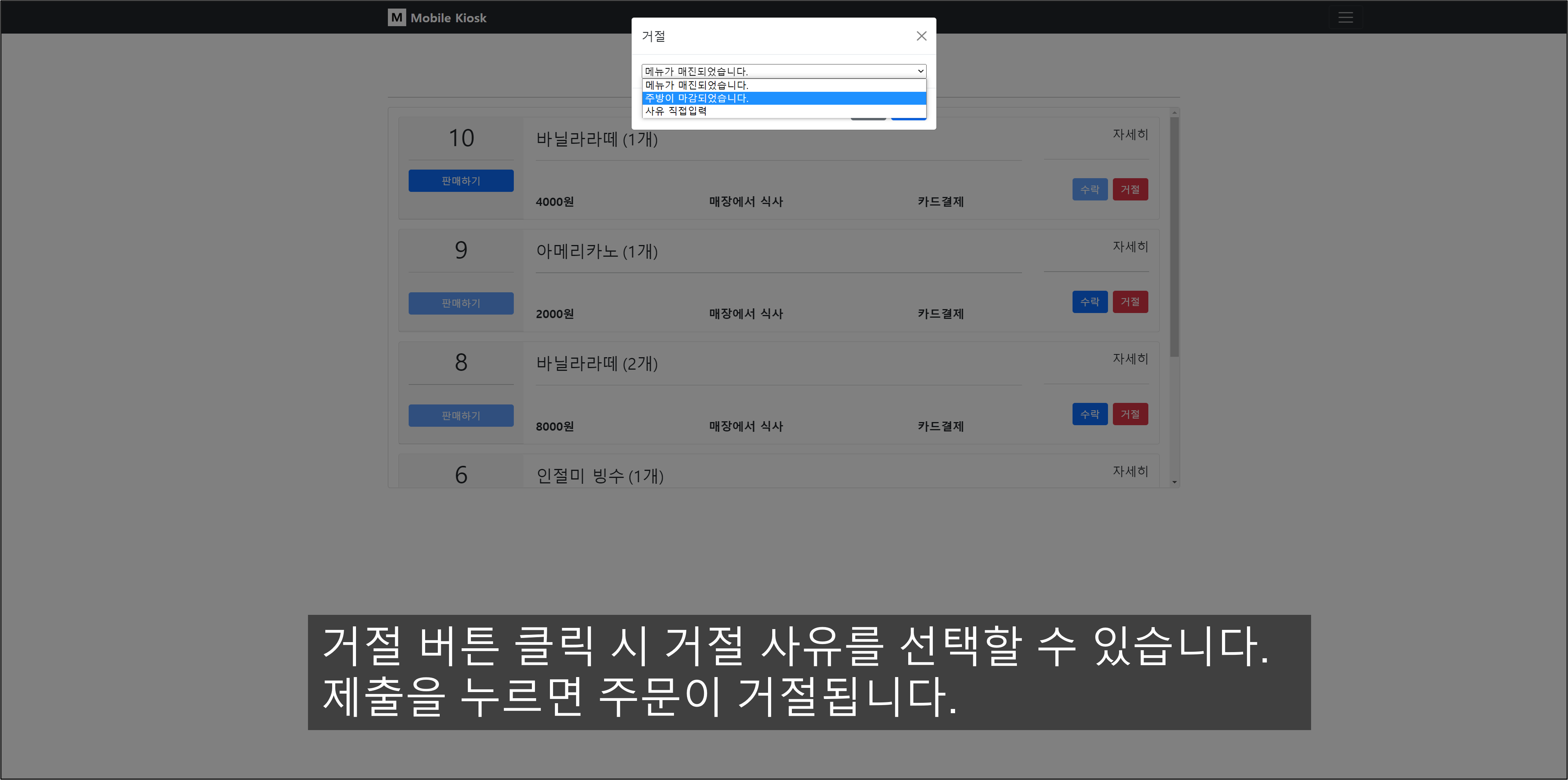Click 카드결제 in the 아메리카노 row
Viewport: 1568px width, 780px height.
940,314
